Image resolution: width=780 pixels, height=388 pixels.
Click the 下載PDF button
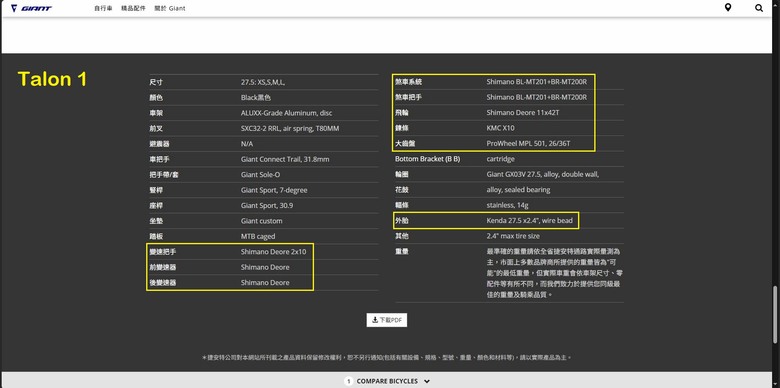pos(387,320)
